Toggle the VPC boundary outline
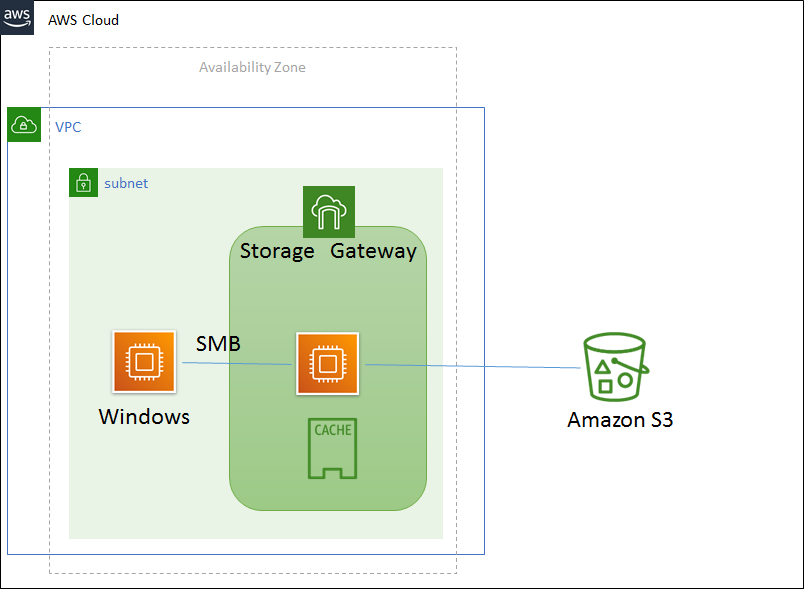This screenshot has height=589, width=804. [484, 300]
